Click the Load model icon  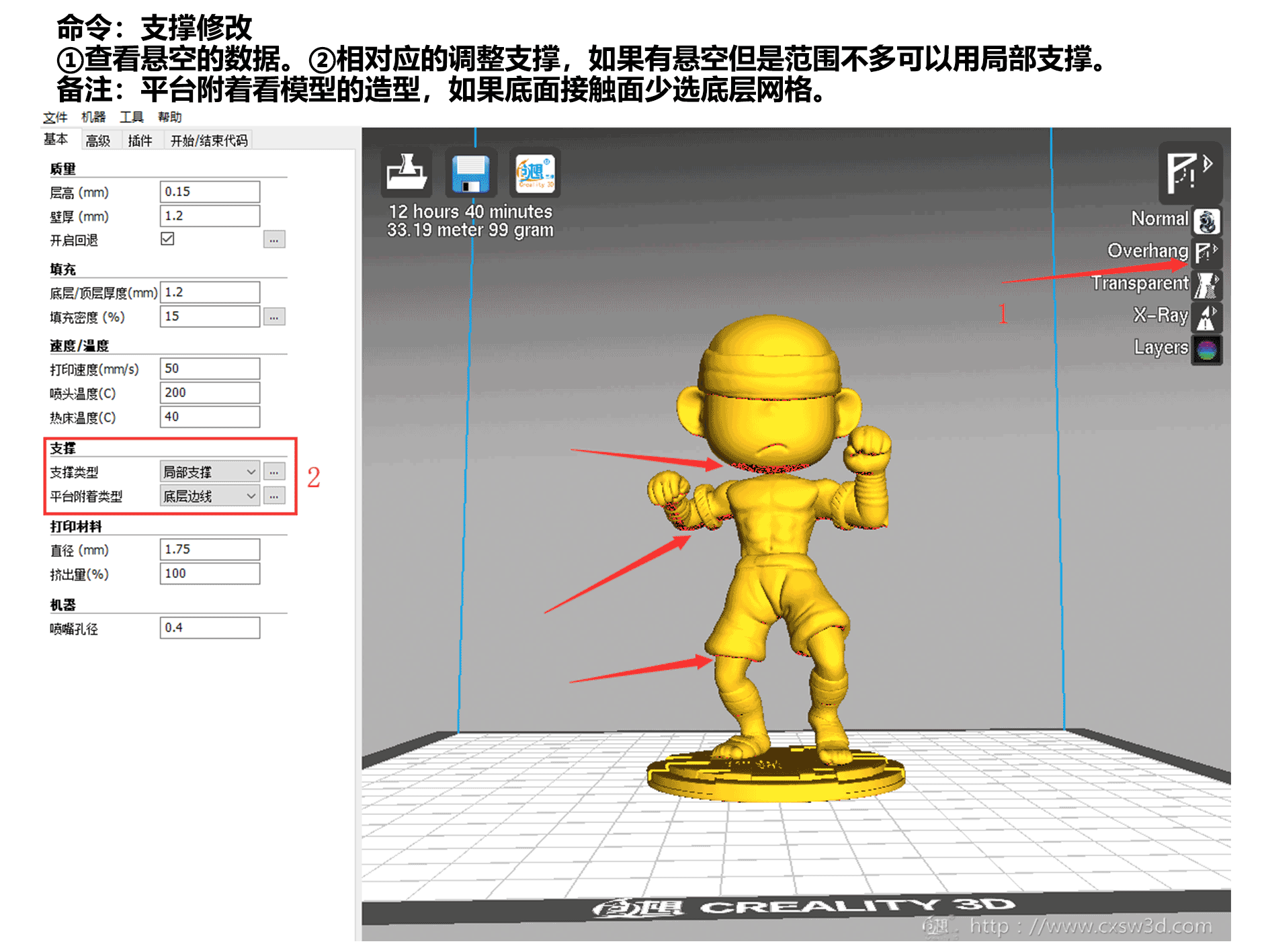(x=406, y=173)
